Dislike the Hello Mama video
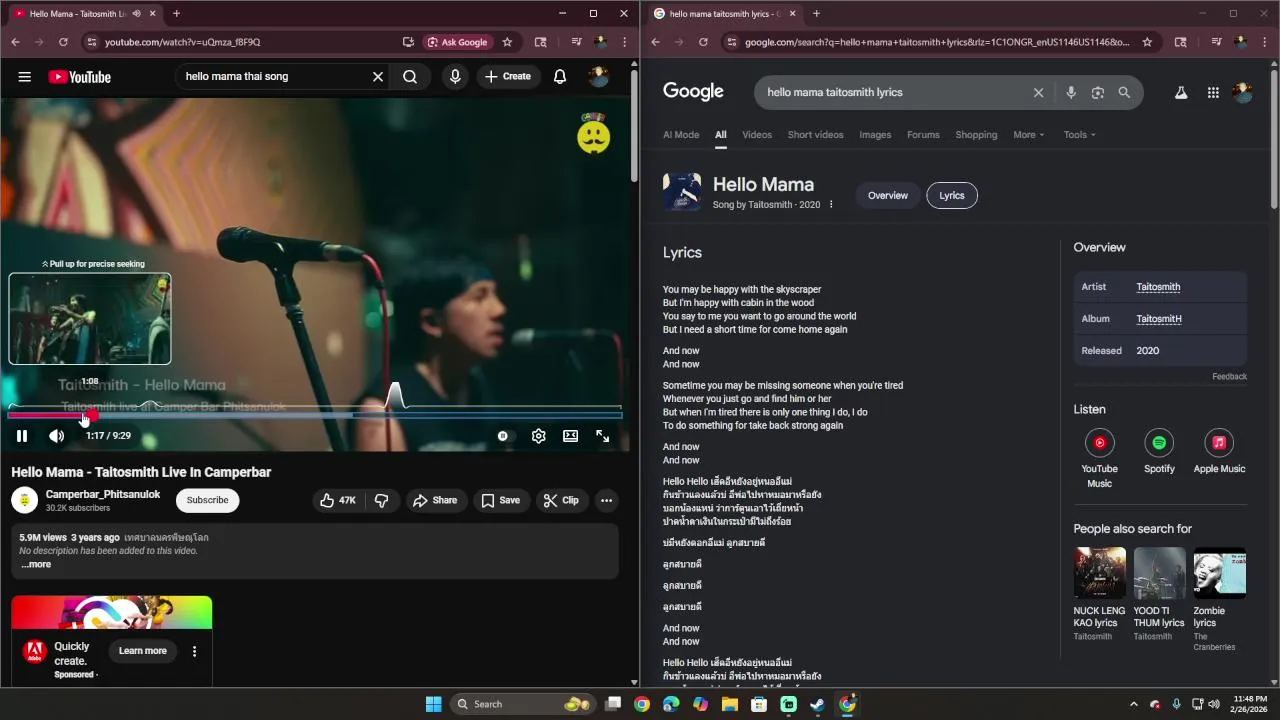 tap(381, 500)
